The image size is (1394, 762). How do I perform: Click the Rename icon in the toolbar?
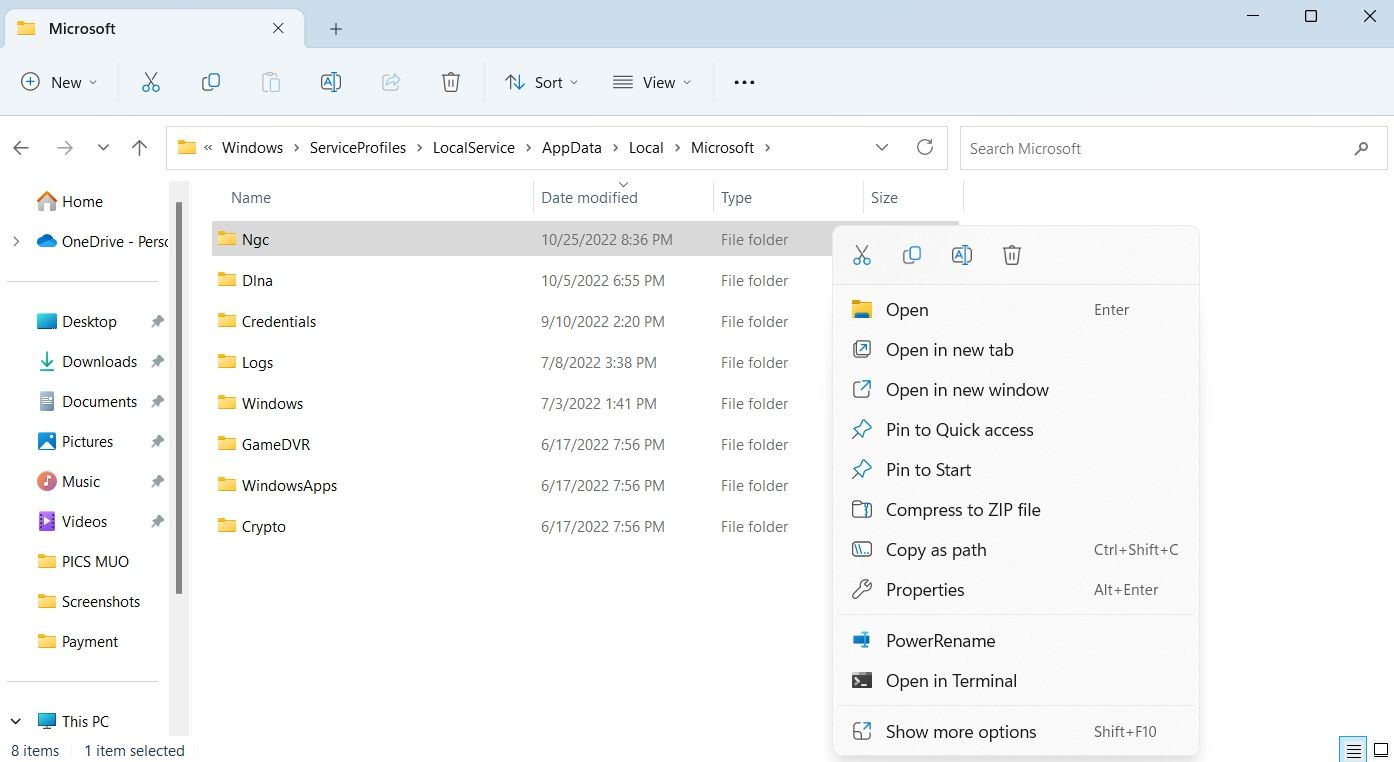pyautogui.click(x=331, y=83)
